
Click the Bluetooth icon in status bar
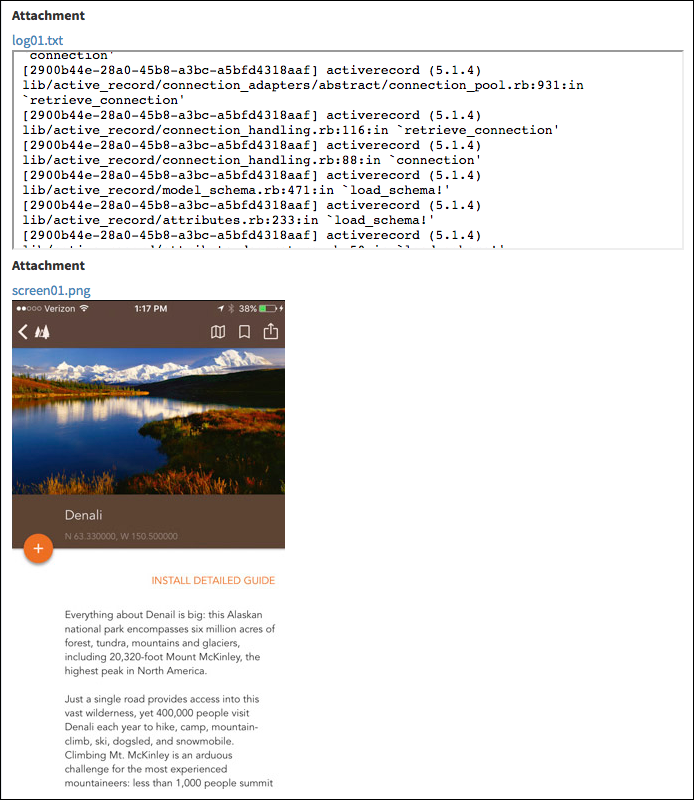click(x=231, y=308)
